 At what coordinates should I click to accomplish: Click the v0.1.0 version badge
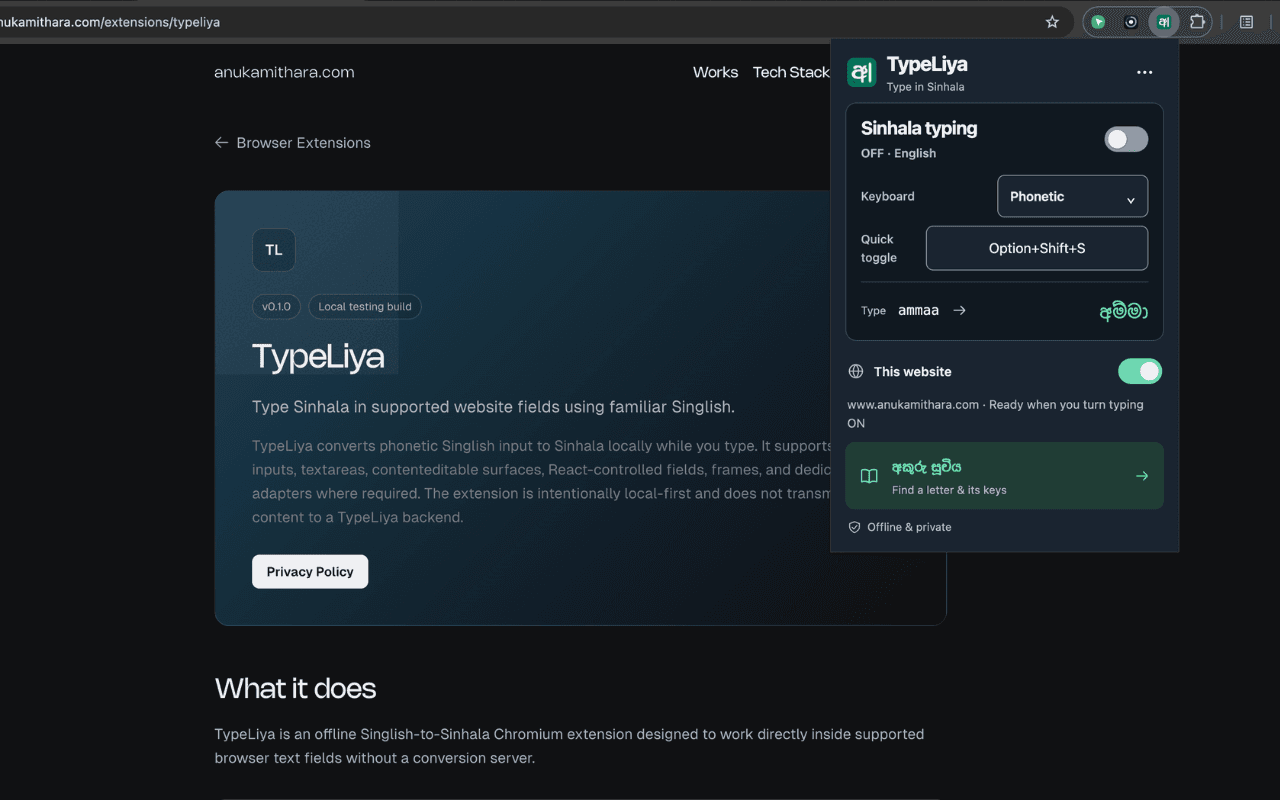[277, 307]
